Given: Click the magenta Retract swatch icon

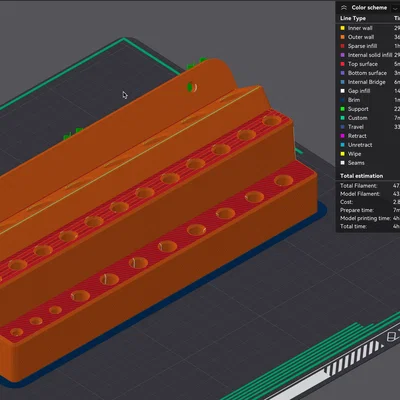Looking at the screenshot, I should (342, 136).
